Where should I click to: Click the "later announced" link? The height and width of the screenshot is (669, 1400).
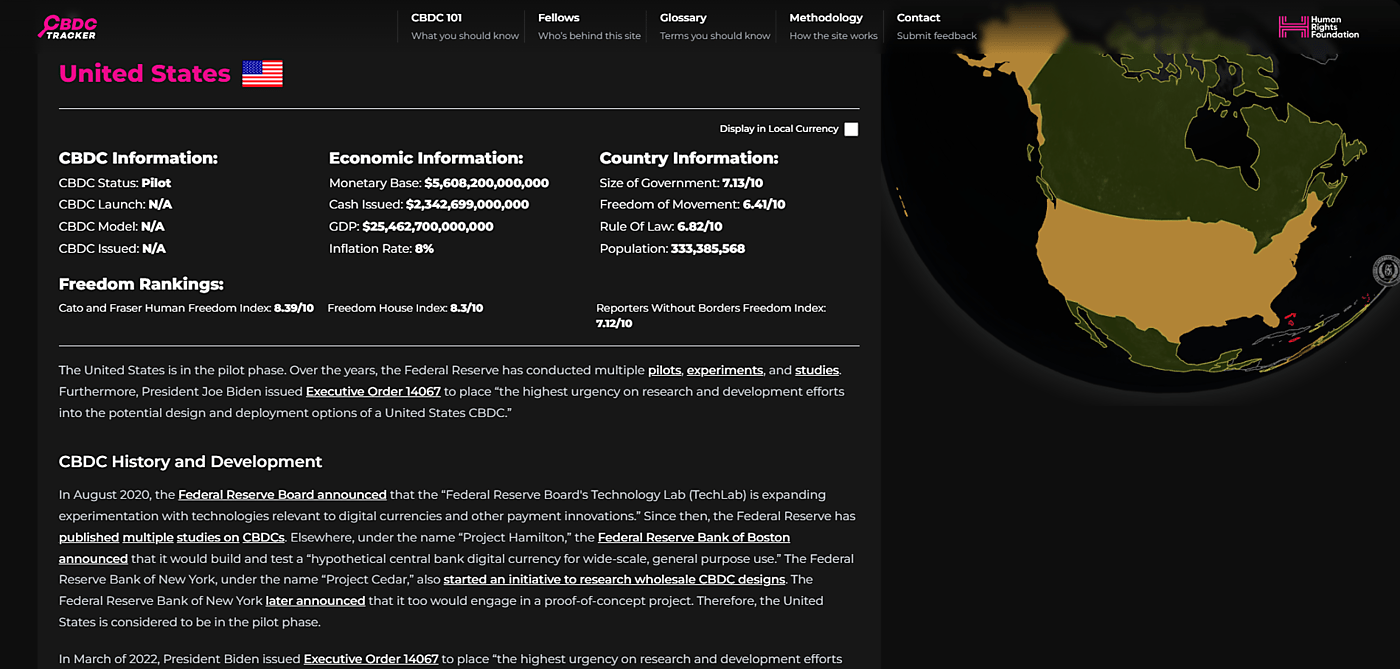point(315,601)
